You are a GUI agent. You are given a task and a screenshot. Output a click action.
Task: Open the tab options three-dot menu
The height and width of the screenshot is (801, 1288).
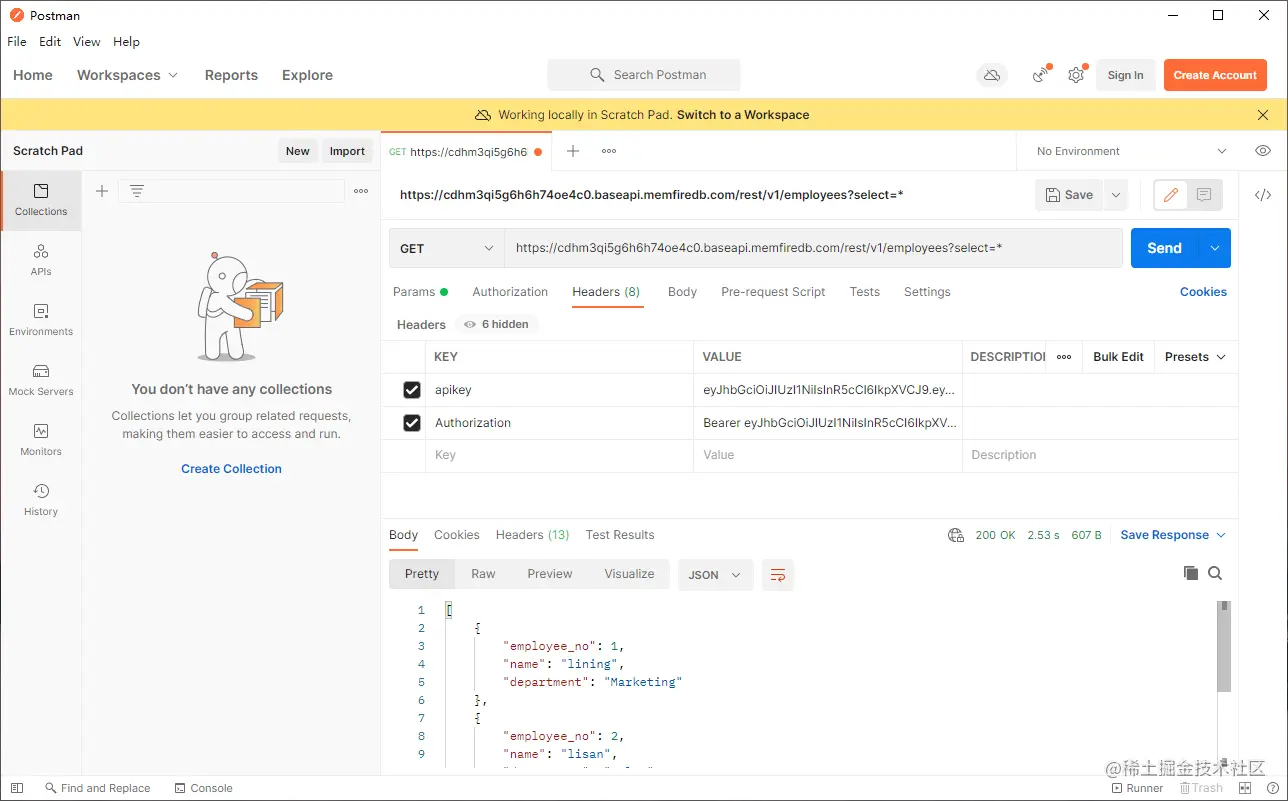click(609, 151)
